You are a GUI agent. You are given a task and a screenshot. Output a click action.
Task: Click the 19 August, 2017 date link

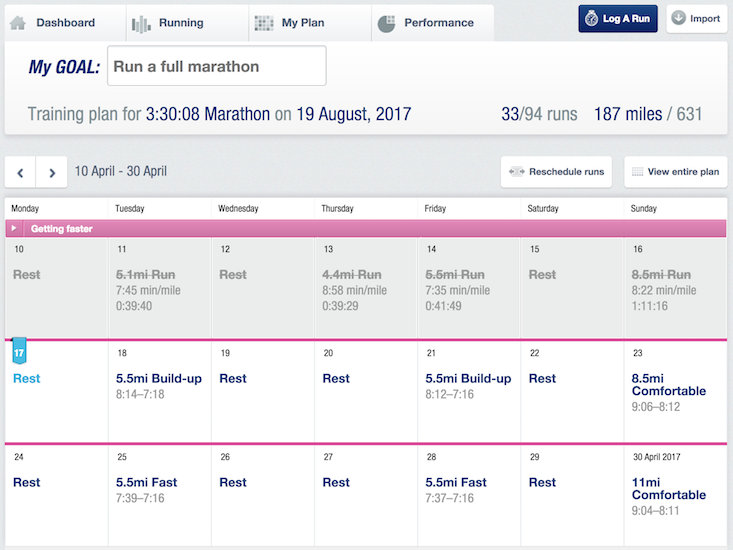354,114
